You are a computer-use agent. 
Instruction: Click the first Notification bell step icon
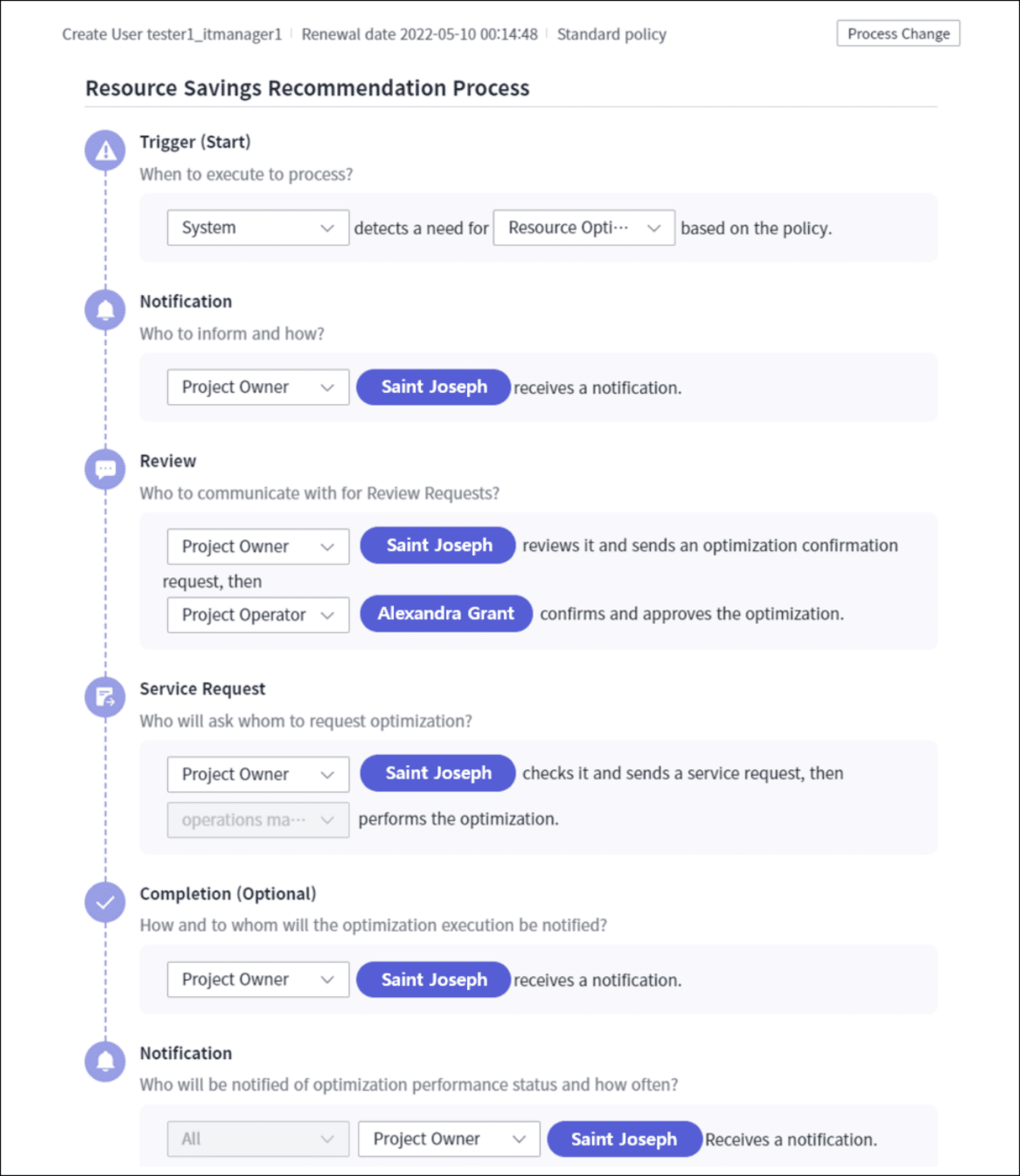[106, 310]
